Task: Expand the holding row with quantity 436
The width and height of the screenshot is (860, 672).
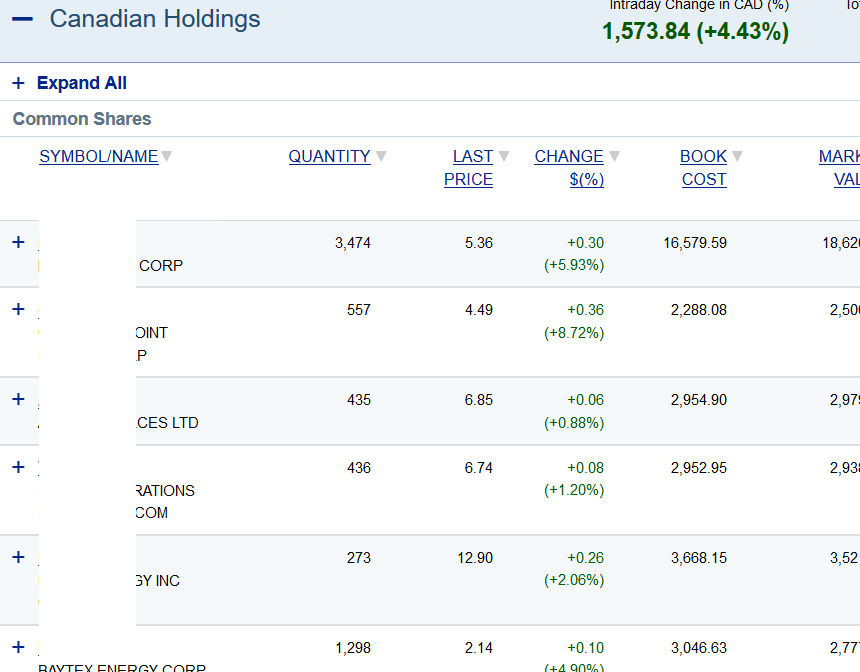Action: tap(18, 467)
